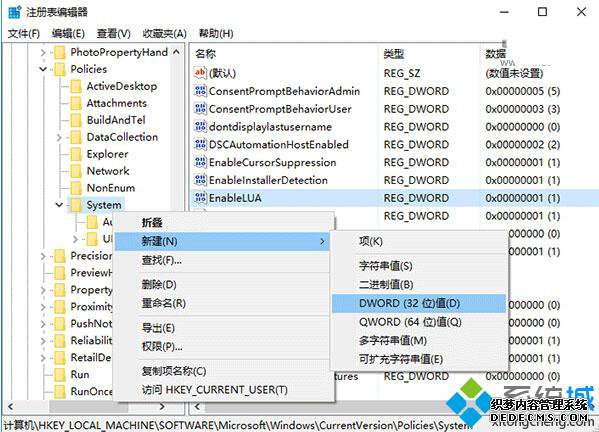Click the EnableInstallerDetection DWORD value icon

(201, 180)
